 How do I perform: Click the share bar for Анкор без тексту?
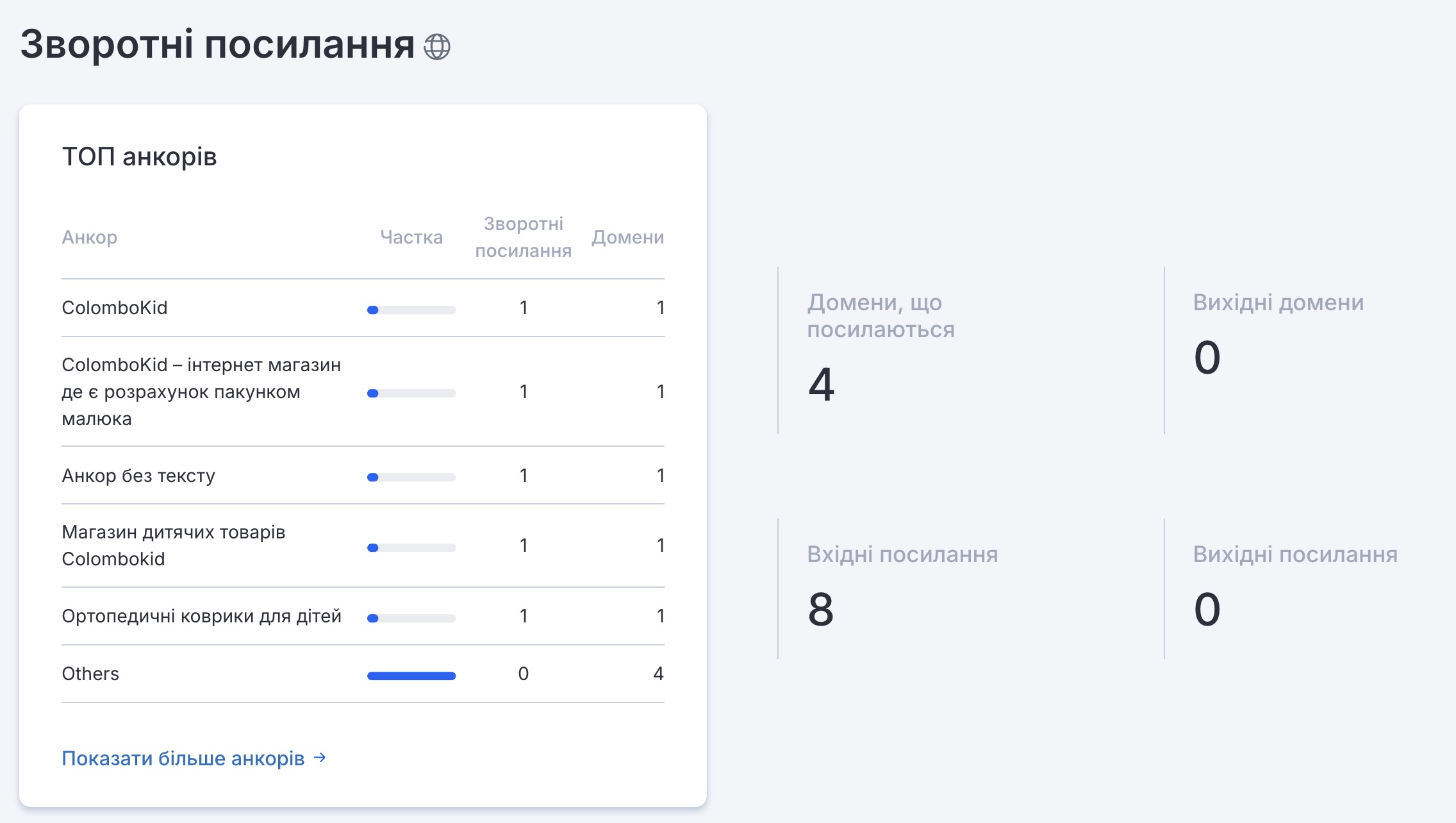[x=411, y=478]
